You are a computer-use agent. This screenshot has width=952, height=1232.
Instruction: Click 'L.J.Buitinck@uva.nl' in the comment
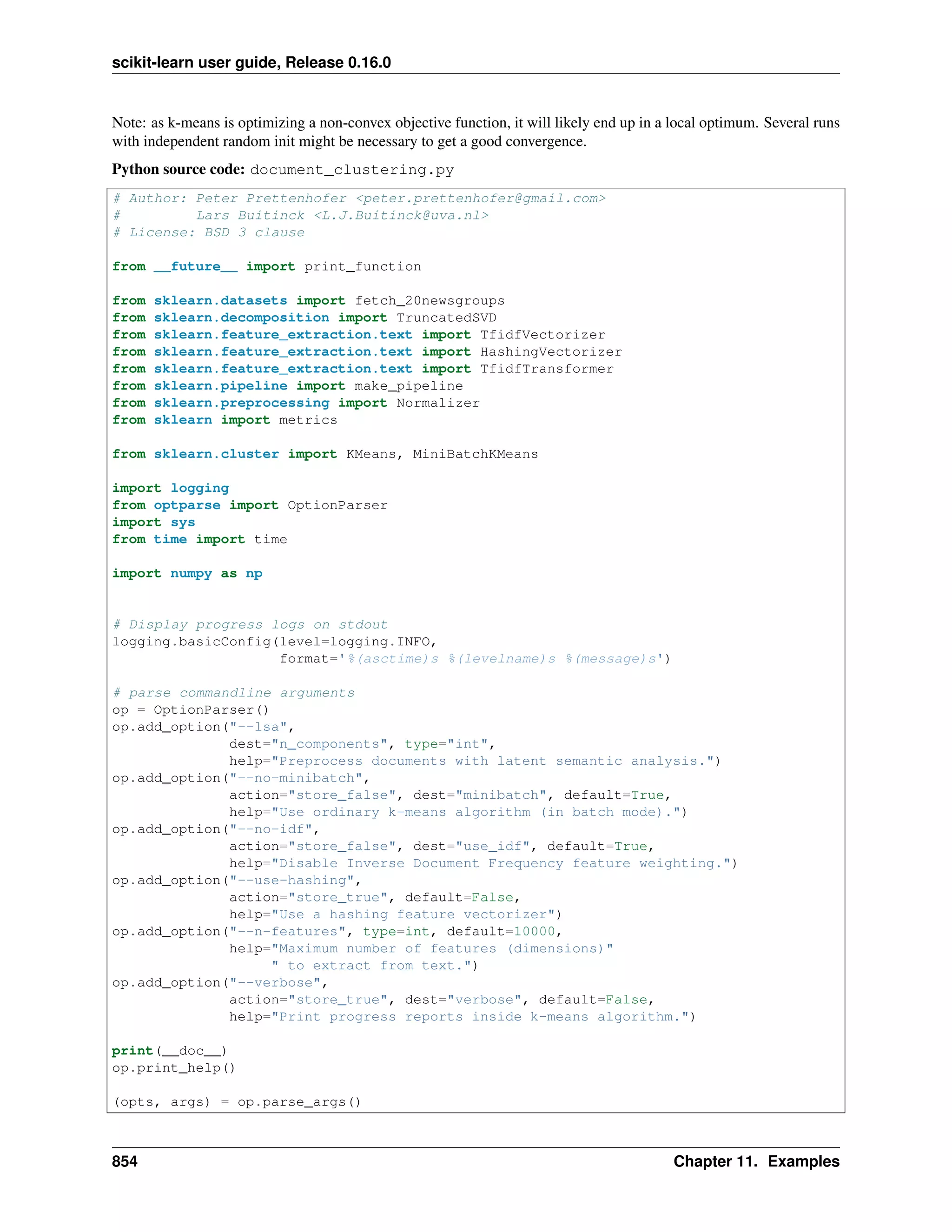[400, 216]
